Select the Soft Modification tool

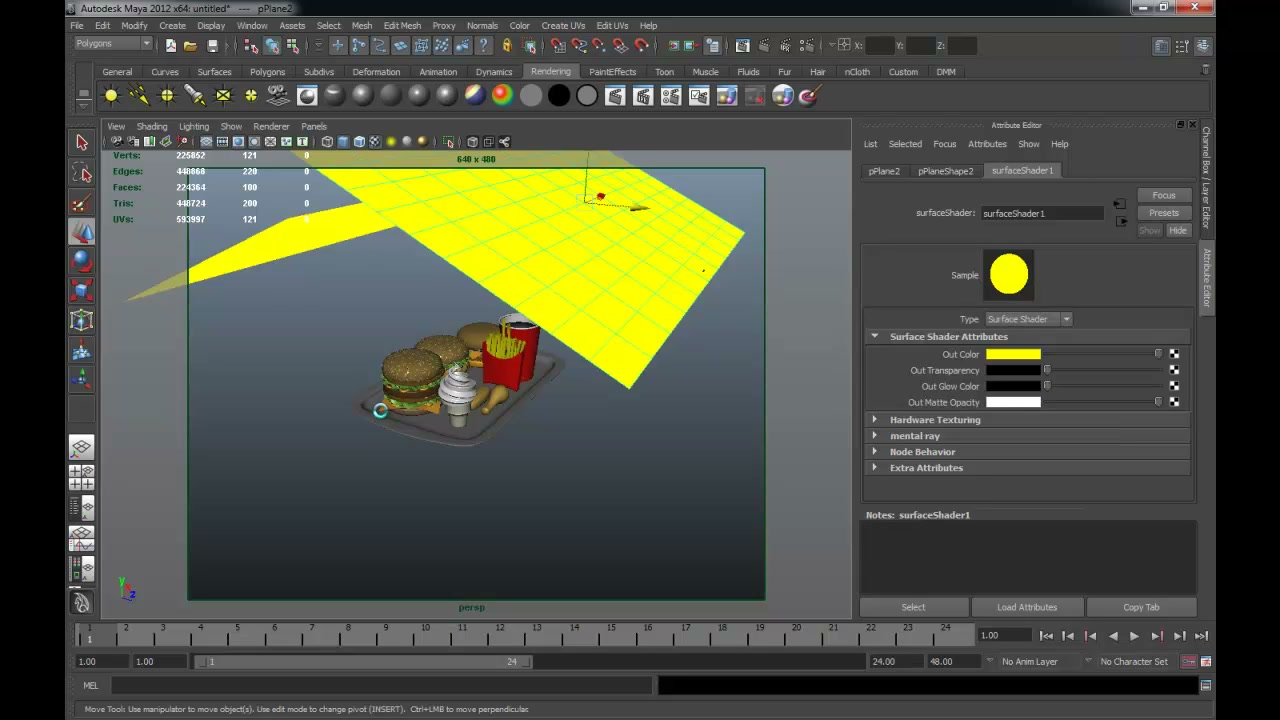coord(82,350)
